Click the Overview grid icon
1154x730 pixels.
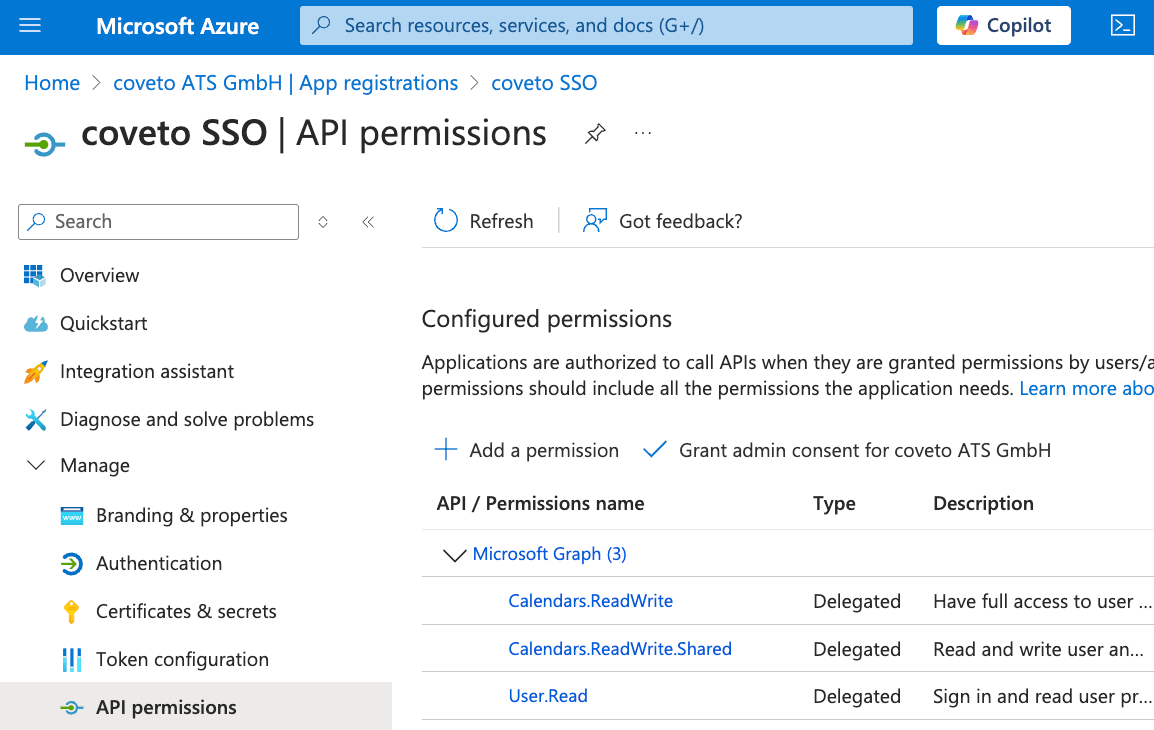35,275
